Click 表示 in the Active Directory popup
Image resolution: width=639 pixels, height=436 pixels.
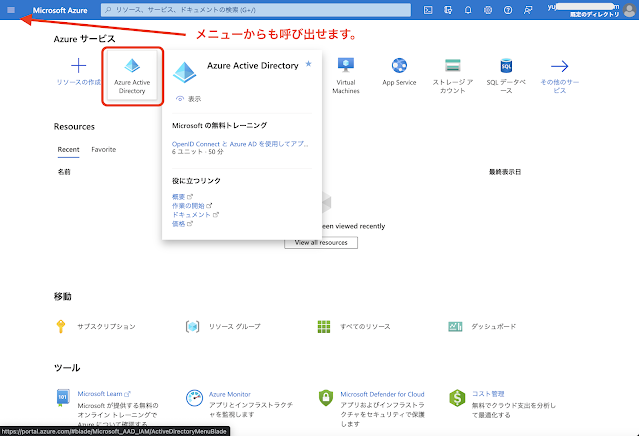point(188,99)
